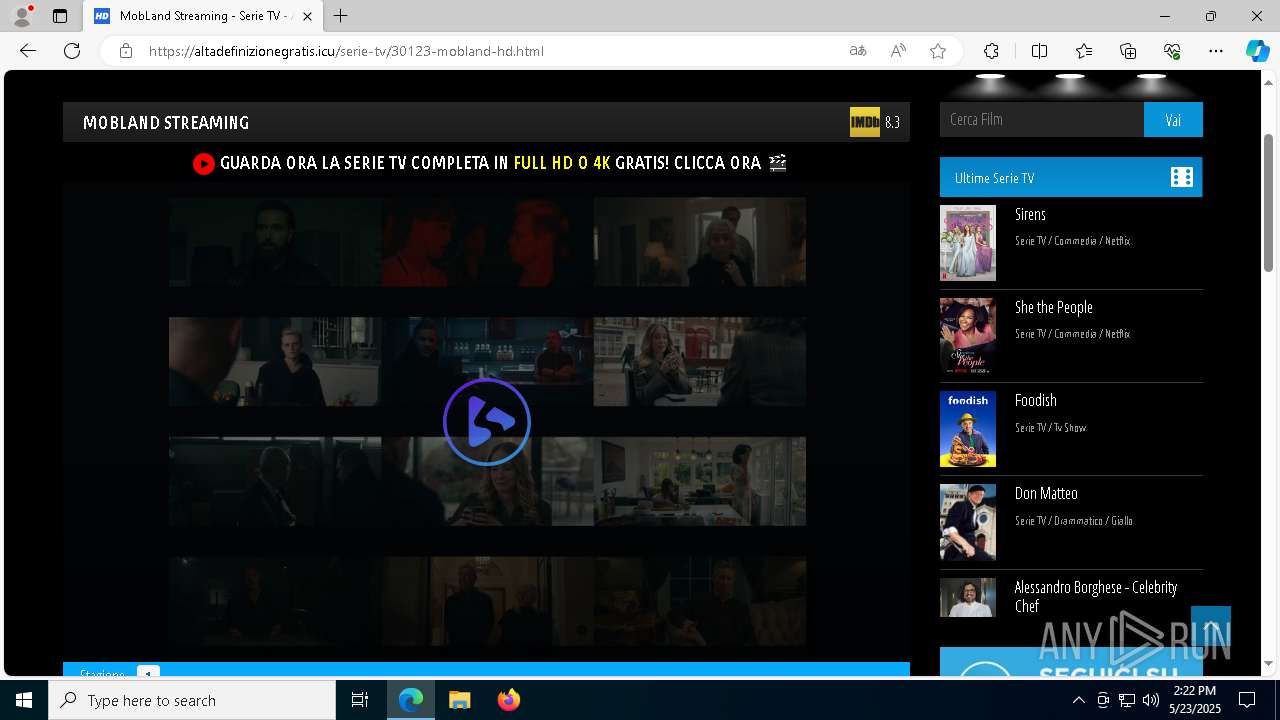Open File Explorer from taskbar
1280x720 pixels.
(x=459, y=700)
